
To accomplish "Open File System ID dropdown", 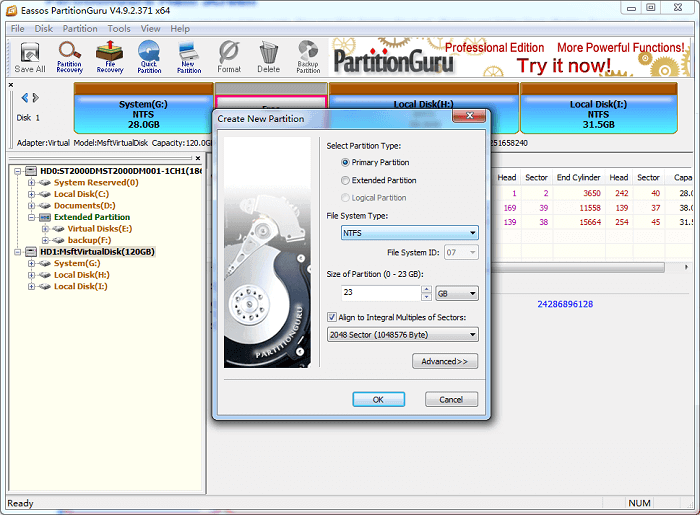I will tap(461, 253).
